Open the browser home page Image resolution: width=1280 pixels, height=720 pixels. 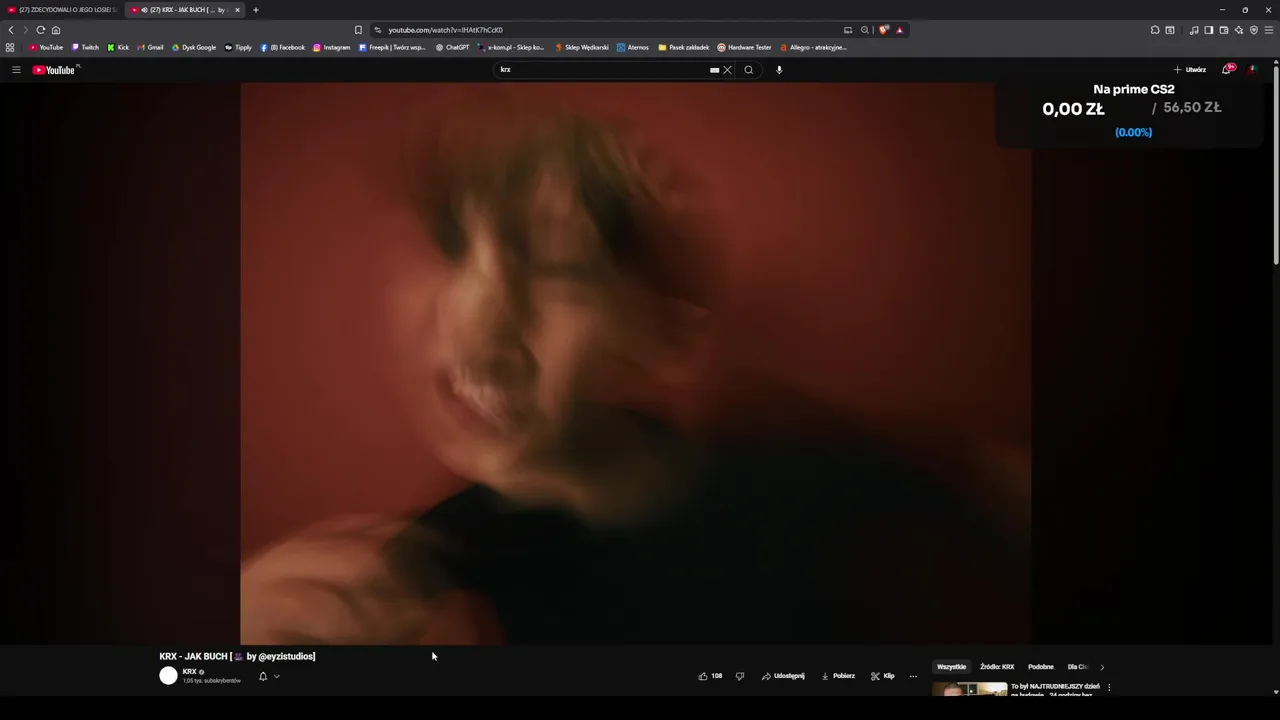point(56,30)
